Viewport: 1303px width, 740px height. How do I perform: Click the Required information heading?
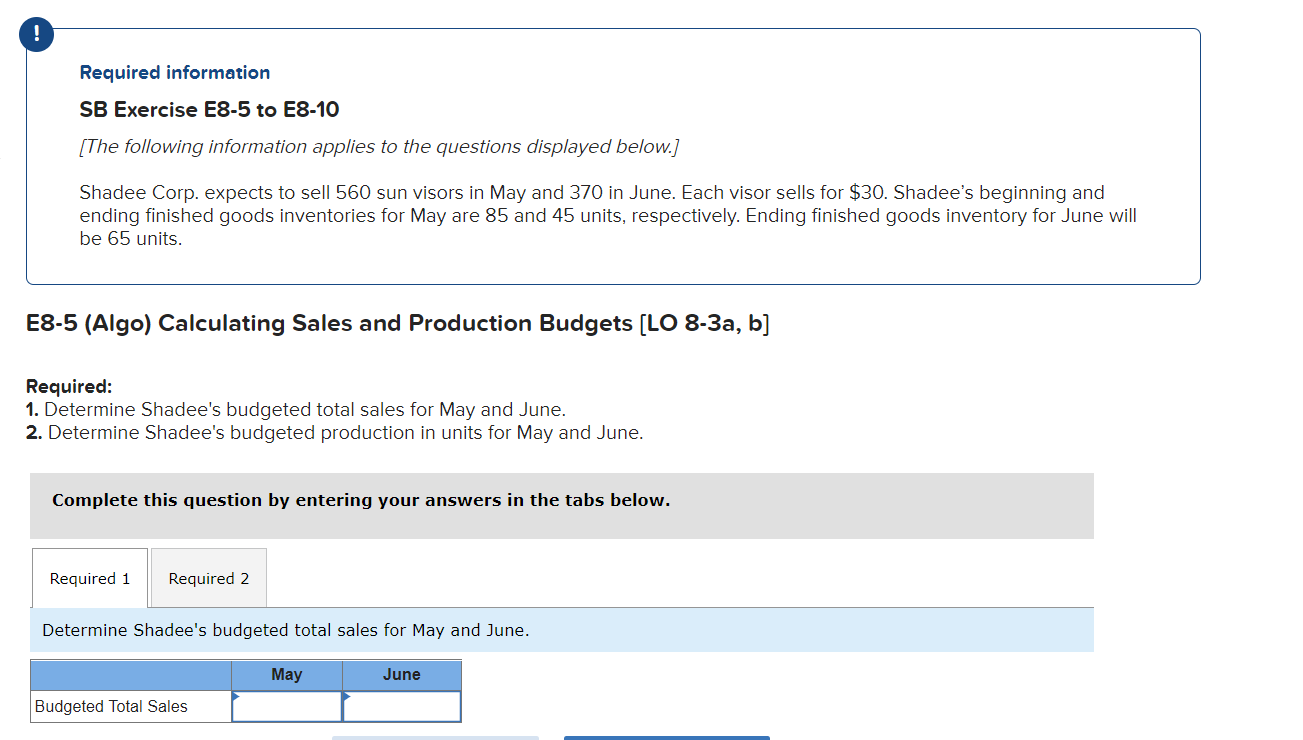click(175, 72)
